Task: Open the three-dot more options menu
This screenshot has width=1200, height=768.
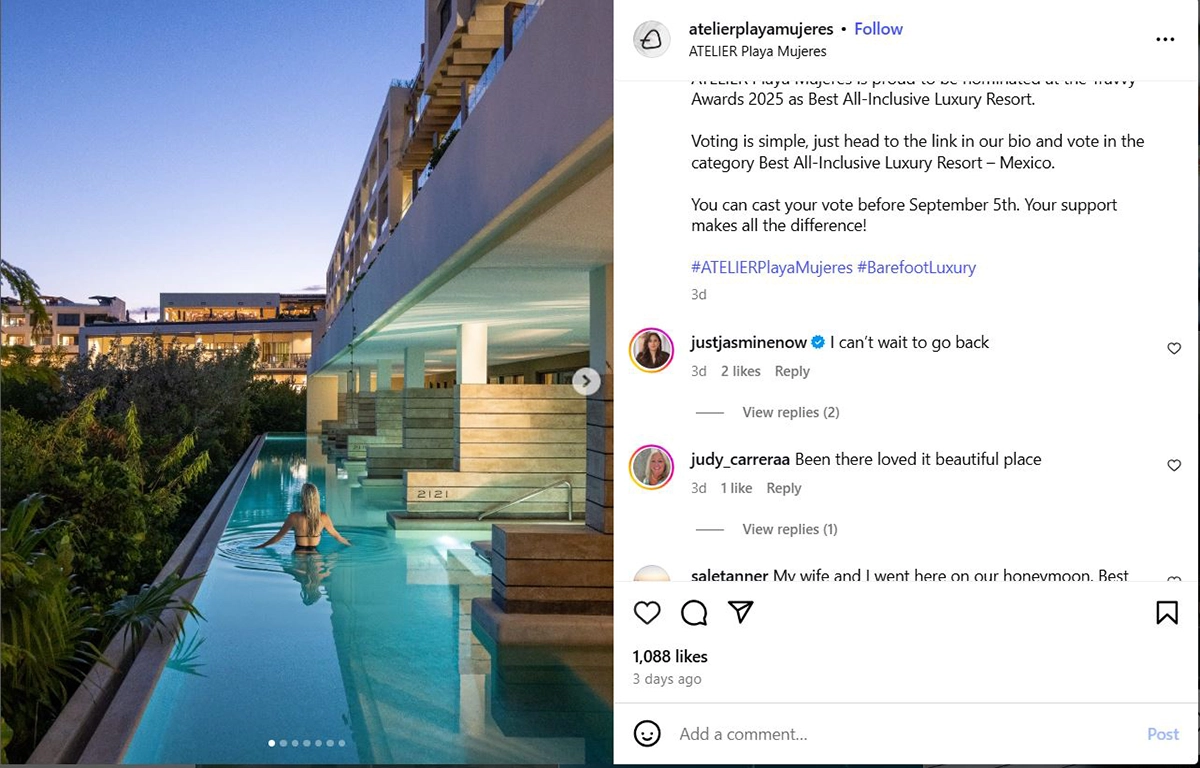Action: point(1165,39)
